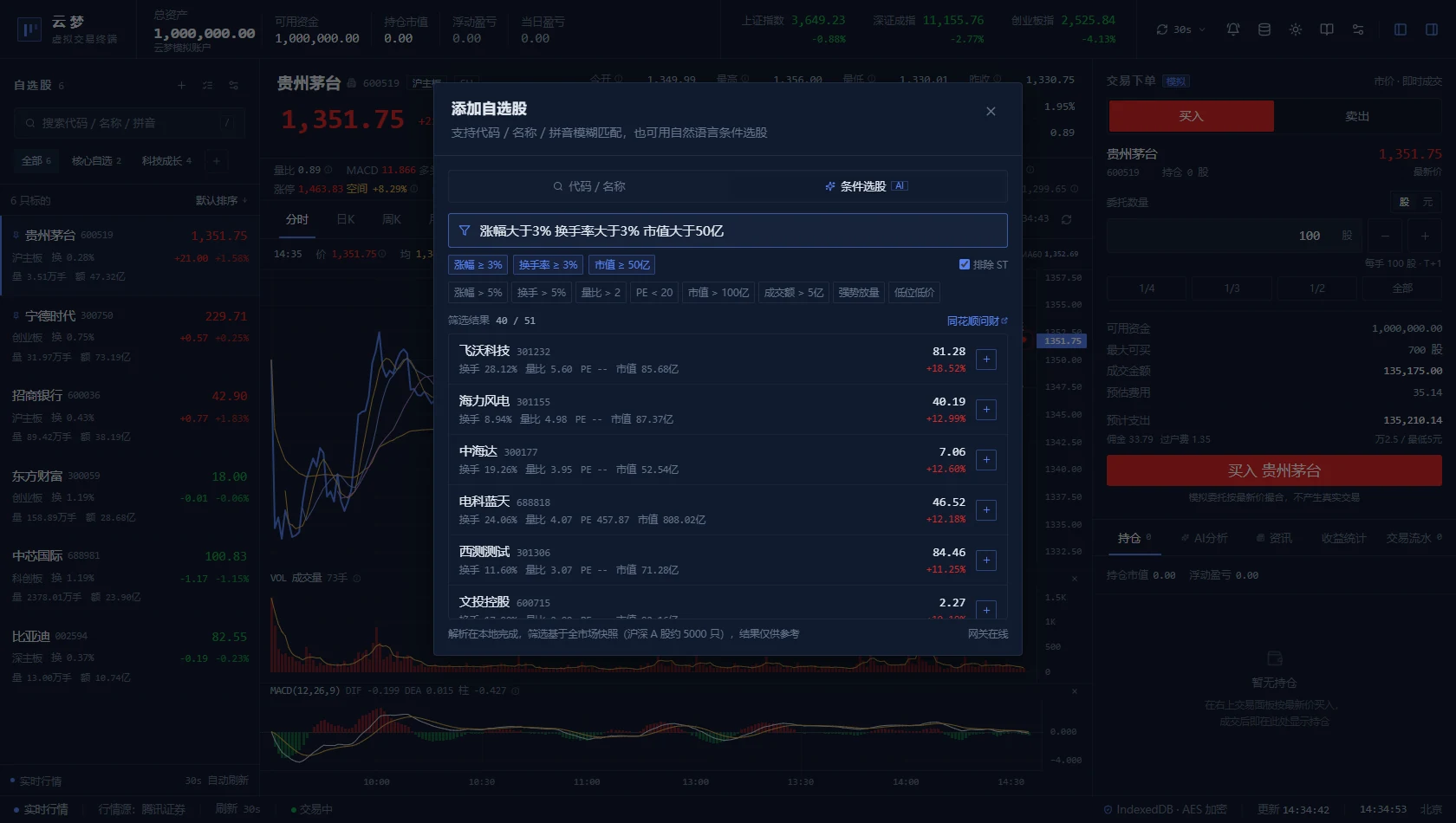Image resolution: width=1456 pixels, height=823 pixels.
Task: Apply the 量比 > 2 preset filter
Action: coord(601,292)
